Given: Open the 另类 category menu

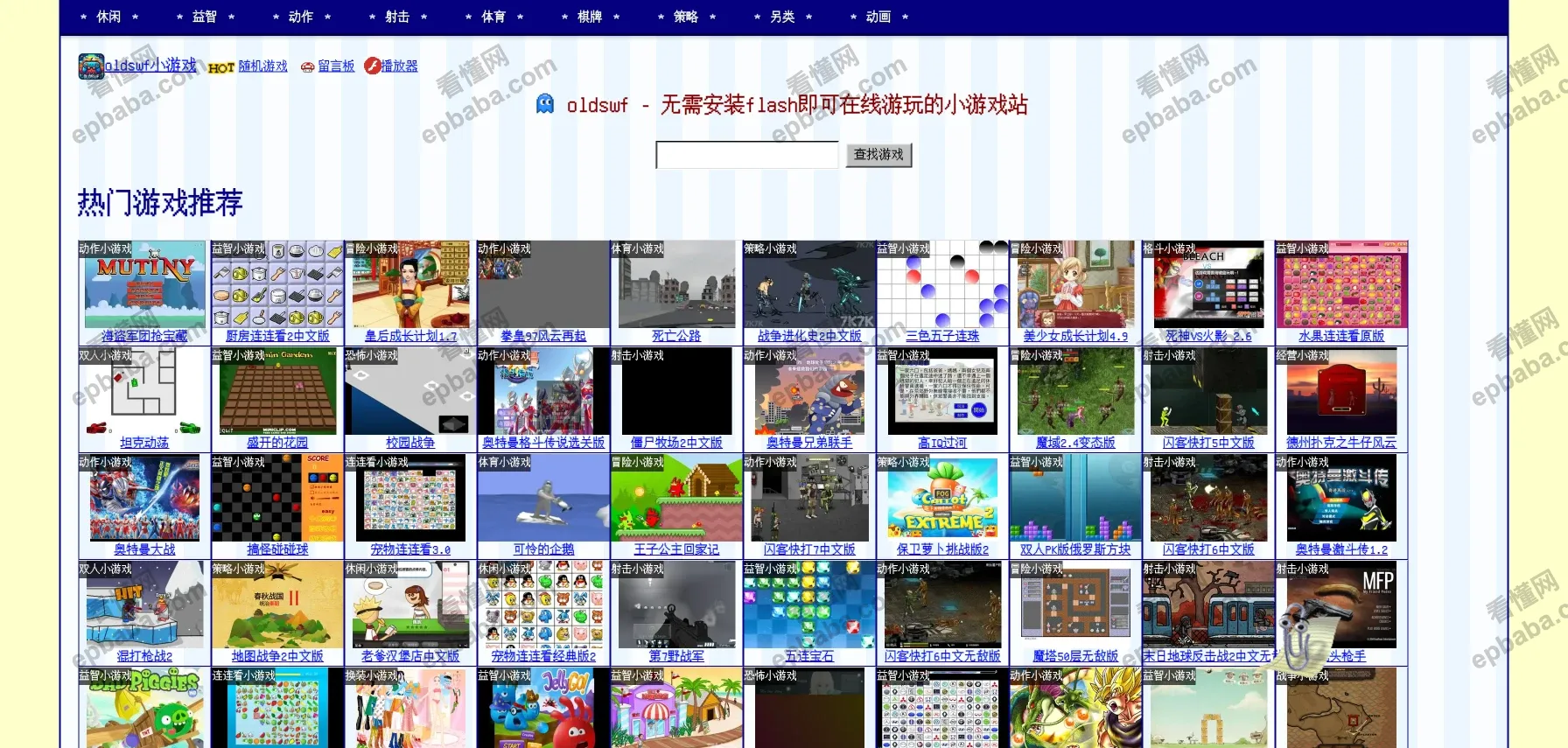Looking at the screenshot, I should click(x=783, y=17).
